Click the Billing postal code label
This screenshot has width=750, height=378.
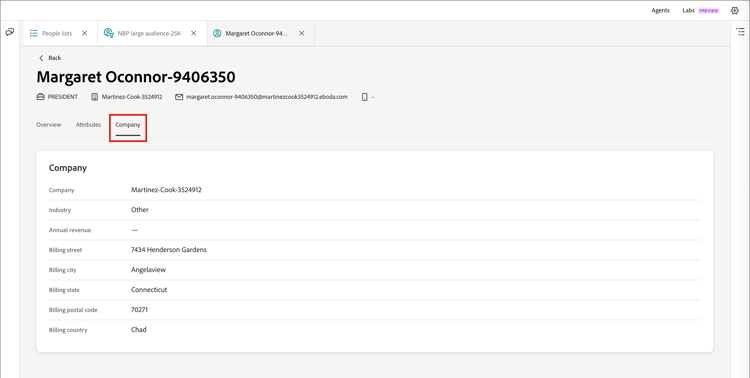click(x=73, y=310)
